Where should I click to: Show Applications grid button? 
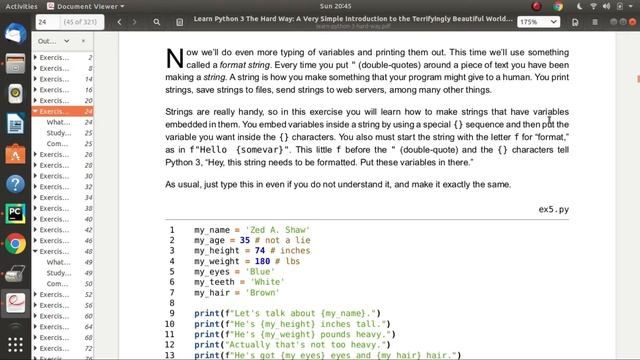15,345
